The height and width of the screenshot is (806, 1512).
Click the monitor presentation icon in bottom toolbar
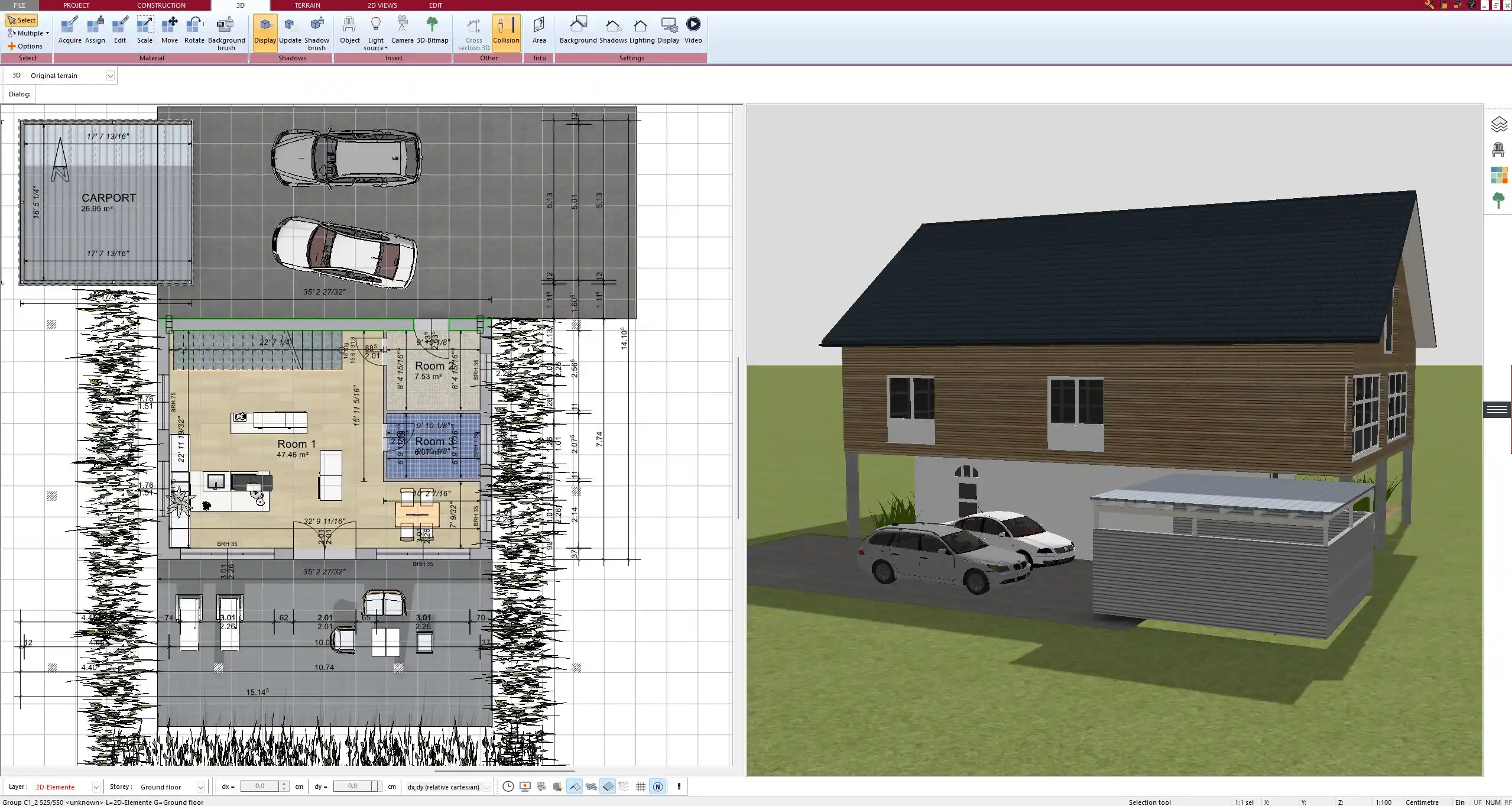point(525,786)
